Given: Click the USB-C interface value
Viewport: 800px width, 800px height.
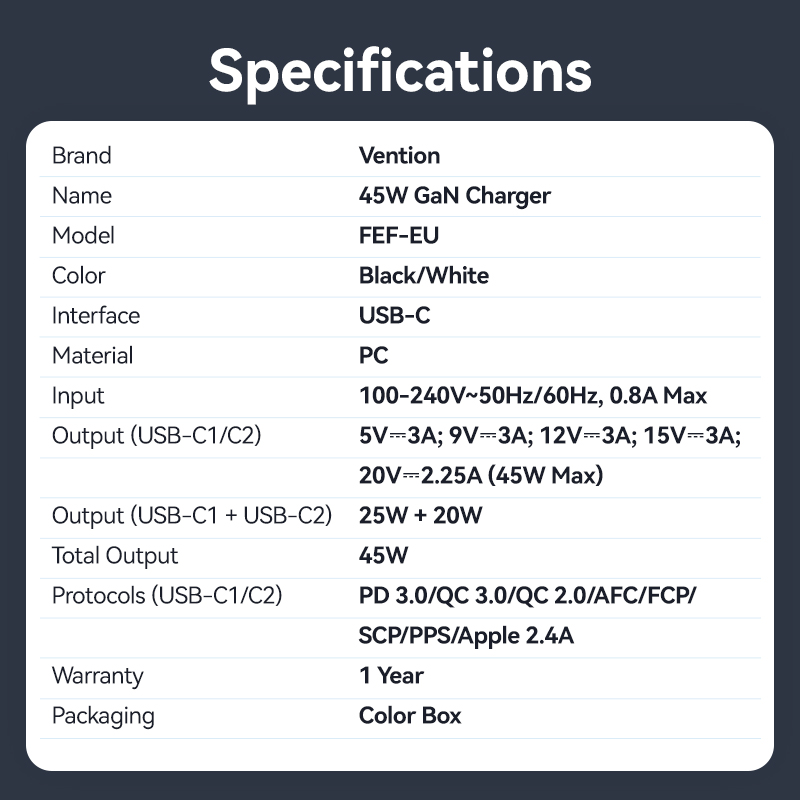Looking at the screenshot, I should pyautogui.click(x=394, y=315).
